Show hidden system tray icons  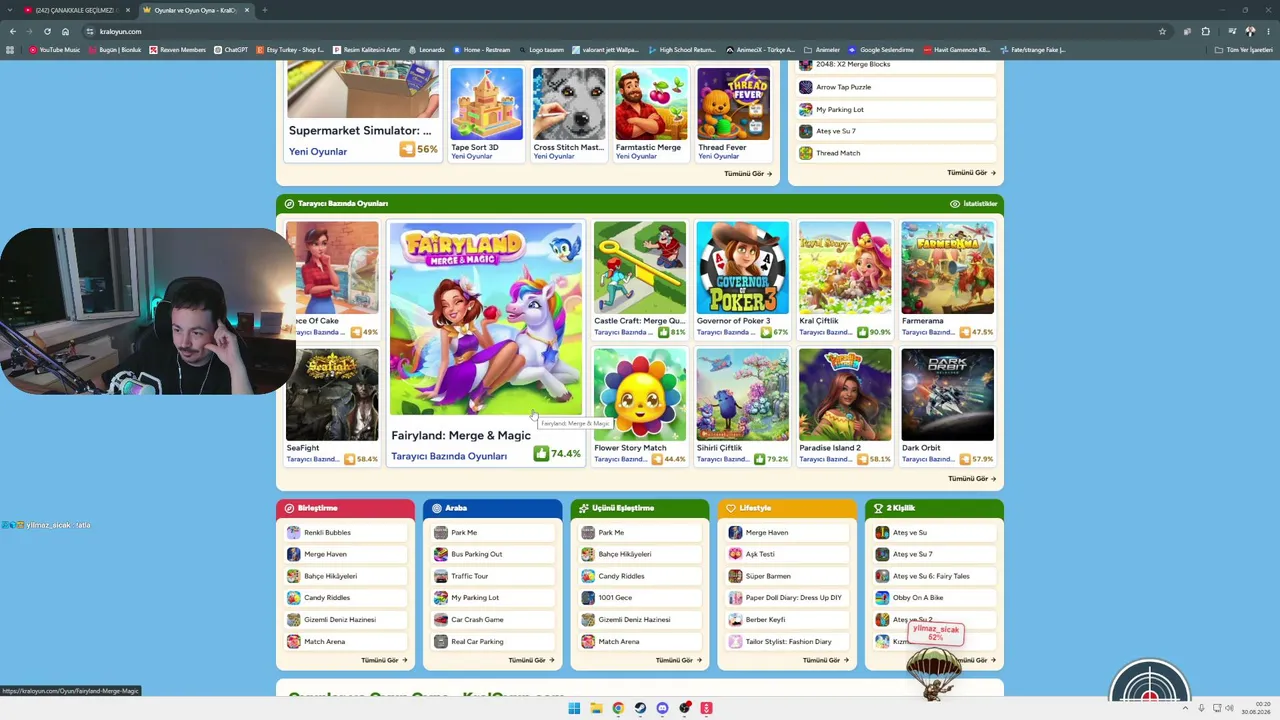(1187, 708)
